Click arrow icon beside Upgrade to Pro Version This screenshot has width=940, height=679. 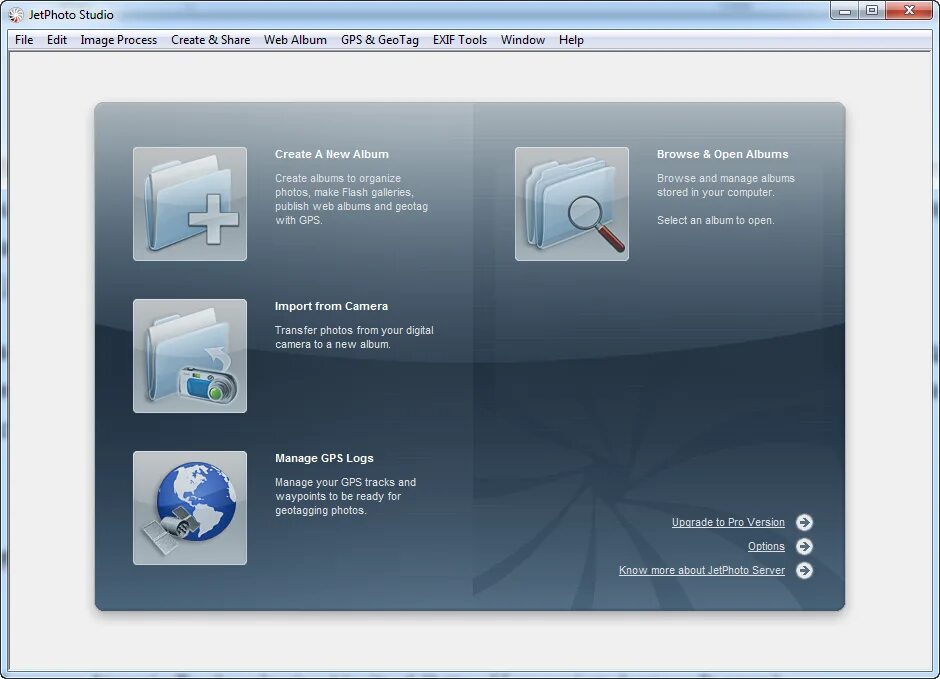[804, 523]
